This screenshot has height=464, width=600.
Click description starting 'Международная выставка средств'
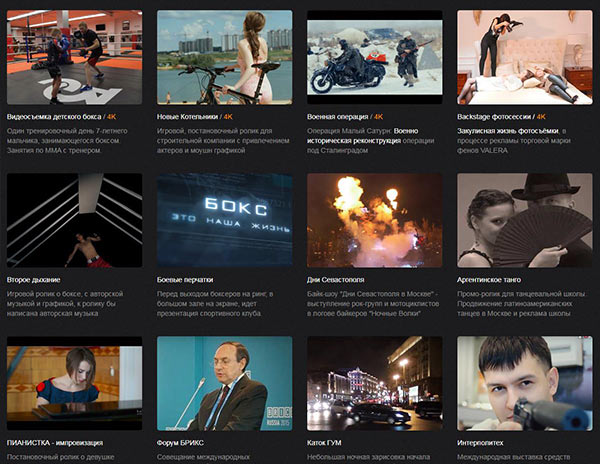click(x=514, y=457)
